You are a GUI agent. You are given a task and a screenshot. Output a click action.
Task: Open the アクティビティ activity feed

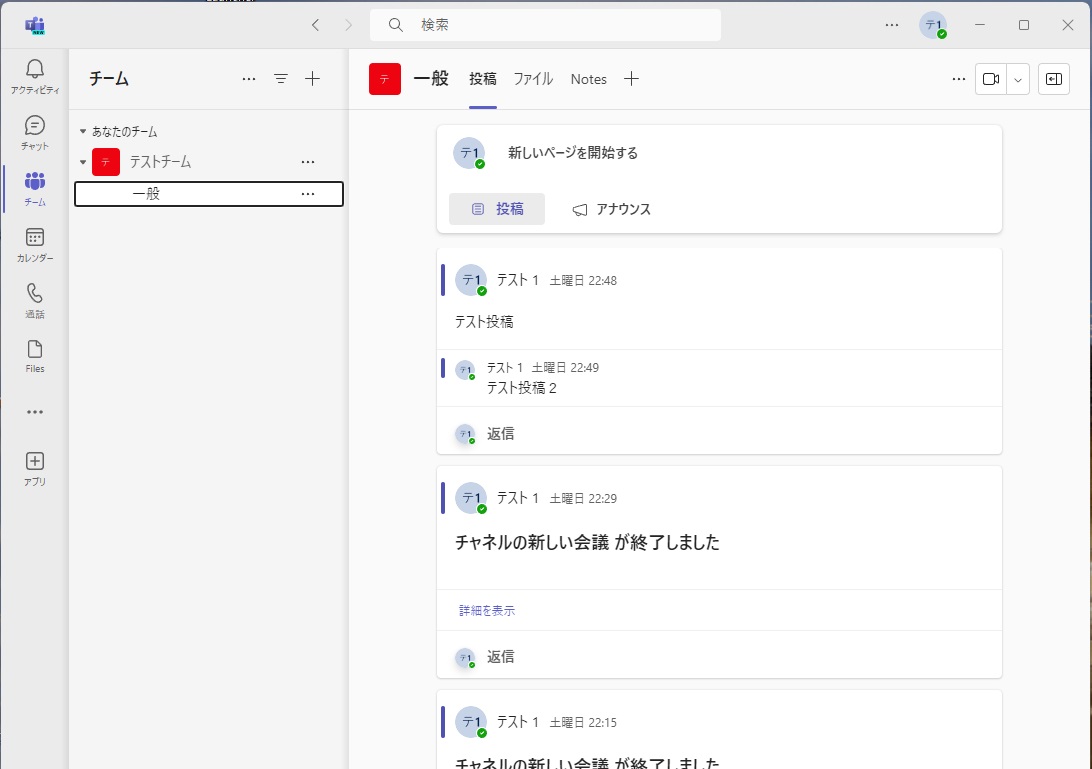(x=35, y=77)
